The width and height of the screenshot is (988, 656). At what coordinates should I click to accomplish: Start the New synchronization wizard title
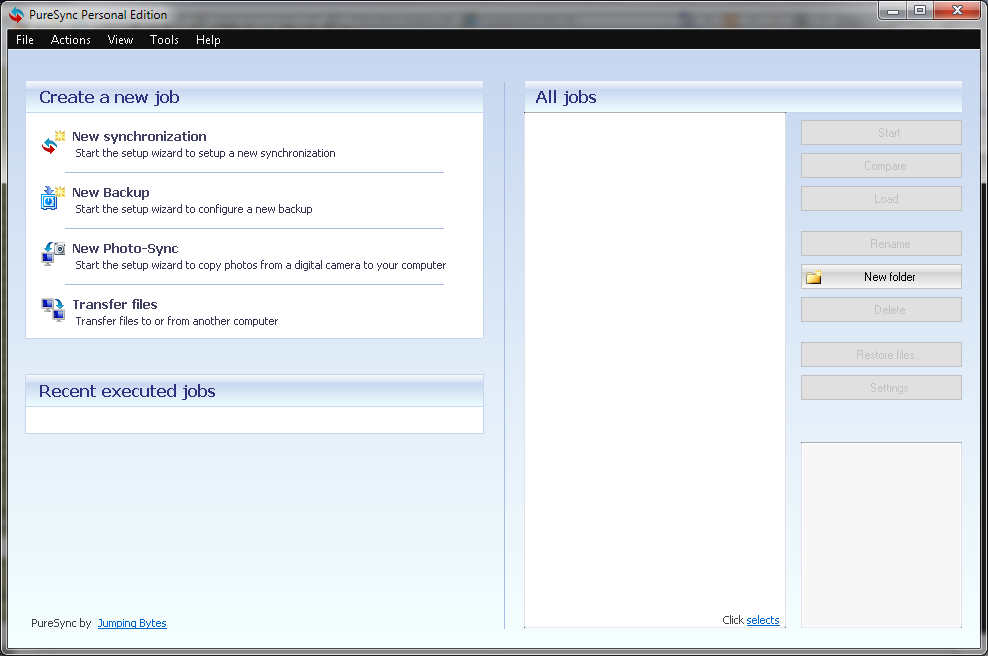139,136
